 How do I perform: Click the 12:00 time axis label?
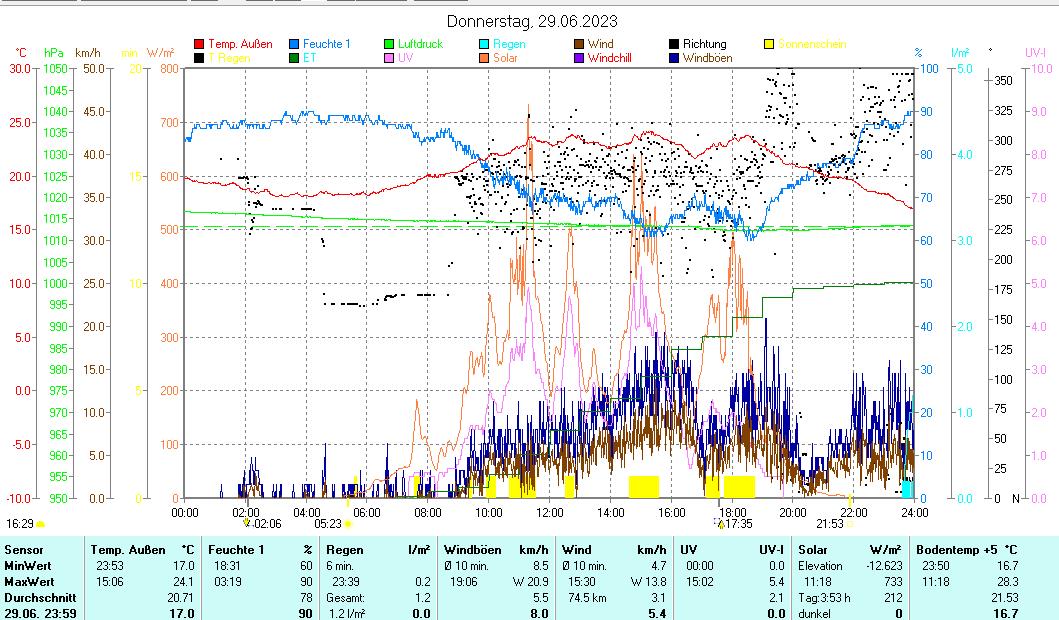tap(549, 512)
